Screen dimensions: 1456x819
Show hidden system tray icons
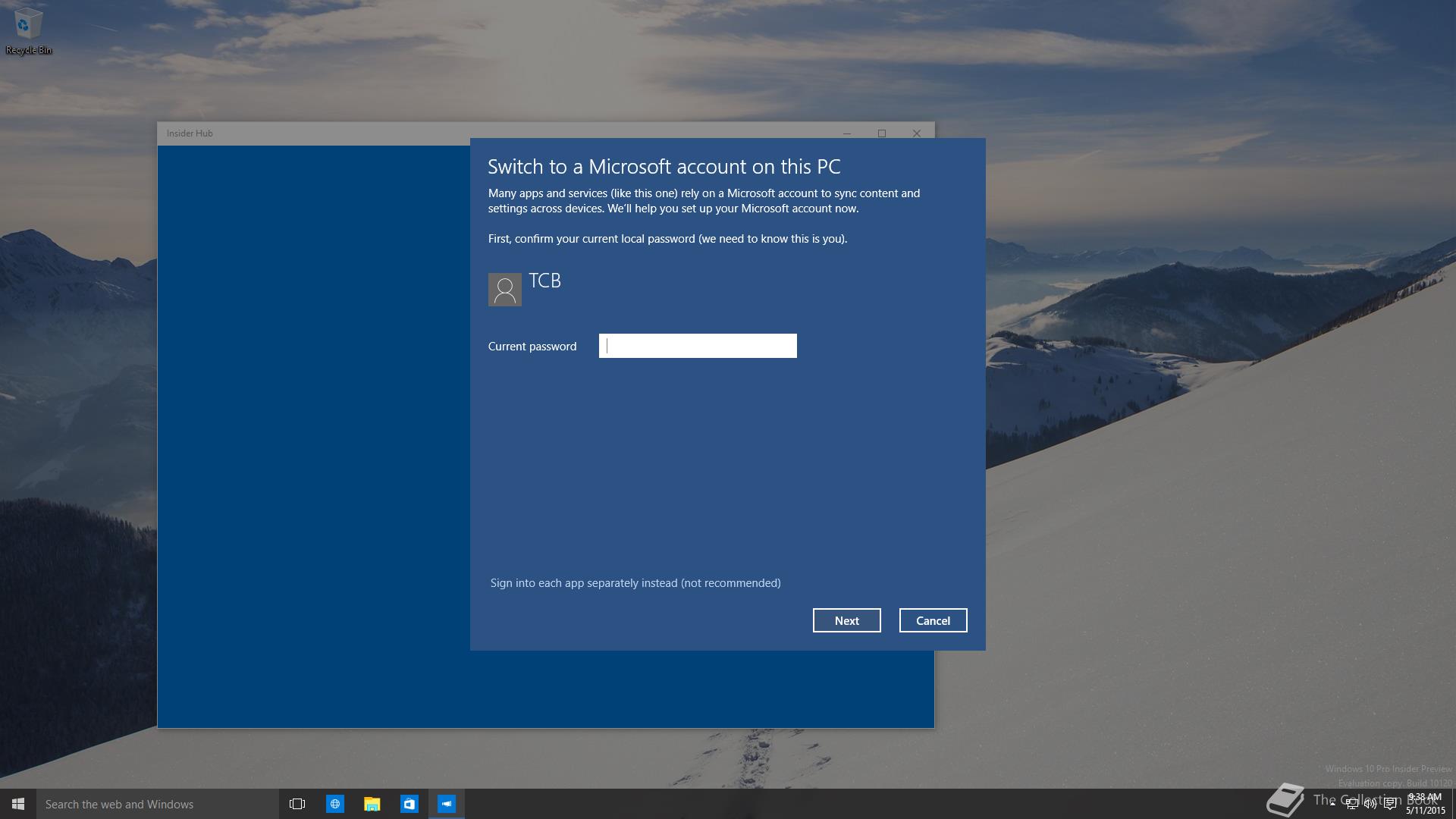tap(1332, 804)
